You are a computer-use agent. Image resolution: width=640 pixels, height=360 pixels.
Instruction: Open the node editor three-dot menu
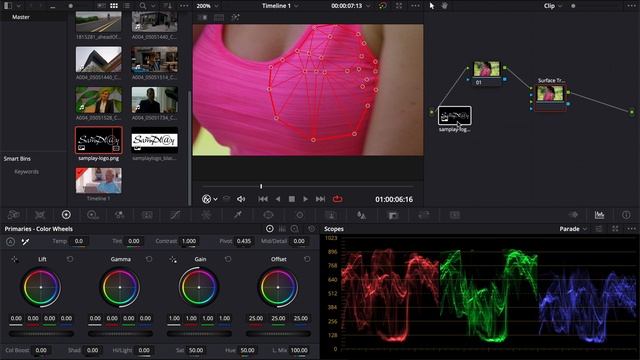coord(631,6)
